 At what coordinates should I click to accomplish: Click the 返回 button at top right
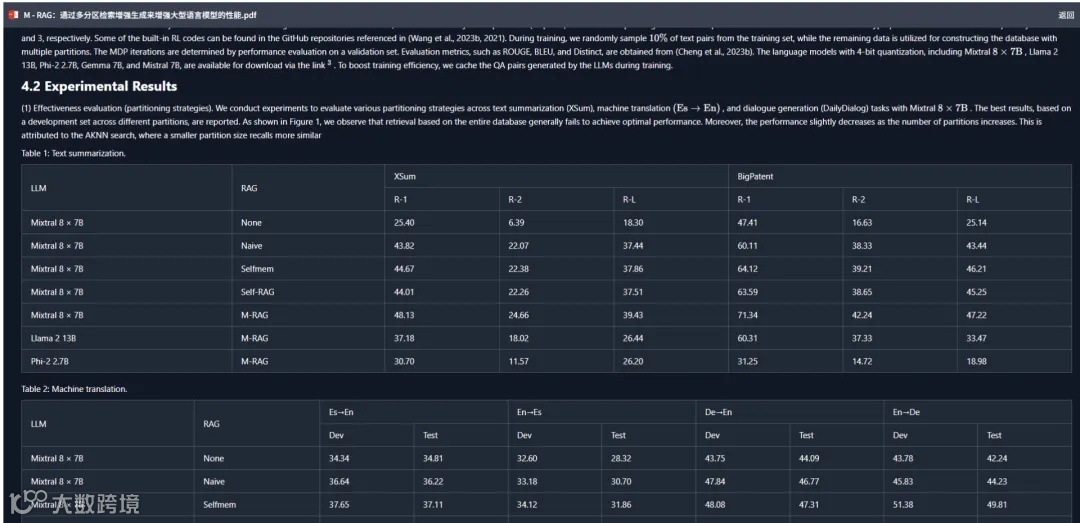click(x=1065, y=15)
